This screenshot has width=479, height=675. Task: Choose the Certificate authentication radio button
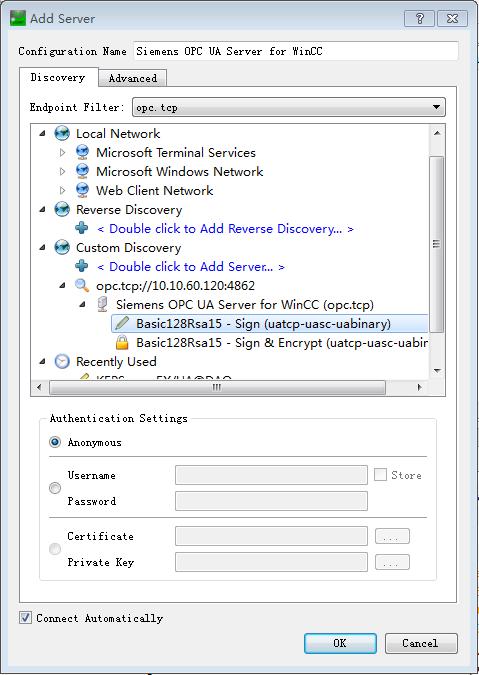pos(55,549)
